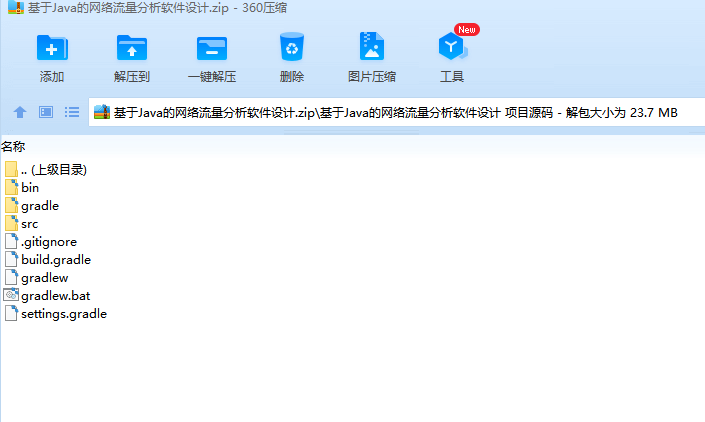Switch to the icon view mode button
The height and width of the screenshot is (422, 705).
pos(46,112)
